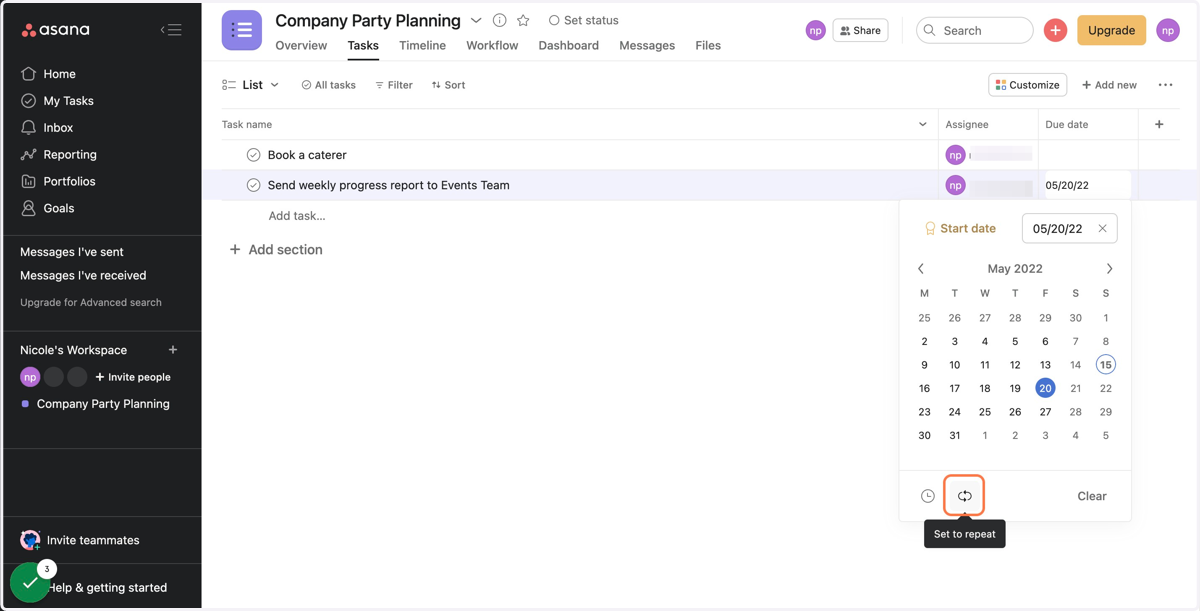Click Invite teammates

(81, 540)
